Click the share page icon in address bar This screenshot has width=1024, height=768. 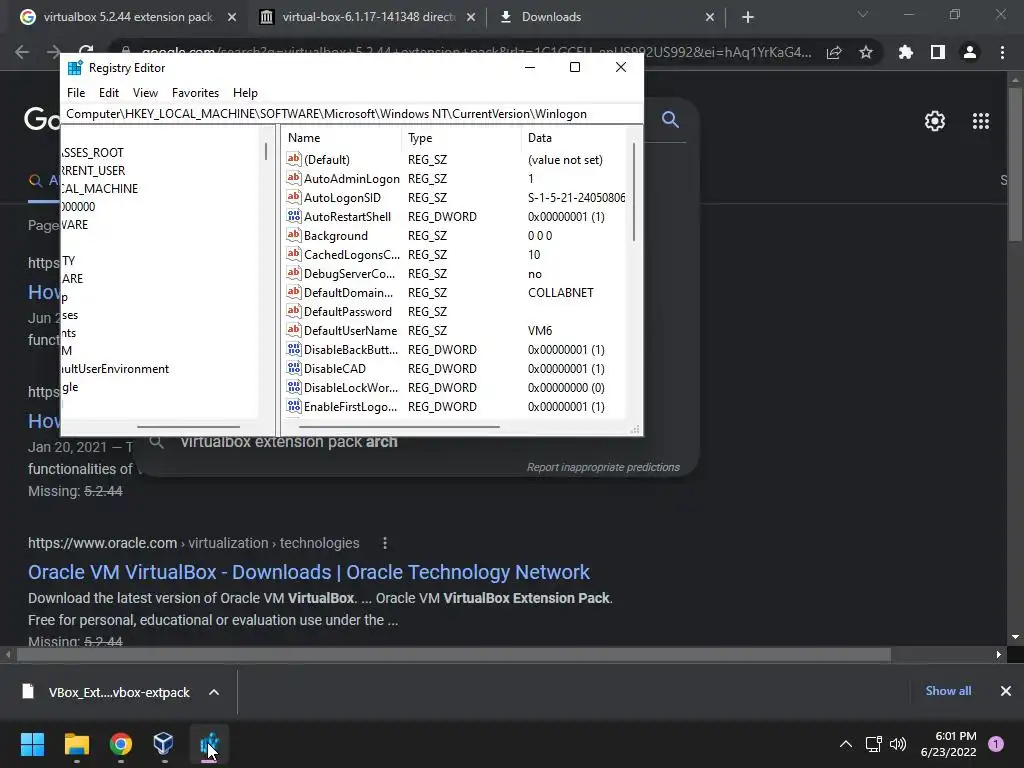(x=834, y=52)
